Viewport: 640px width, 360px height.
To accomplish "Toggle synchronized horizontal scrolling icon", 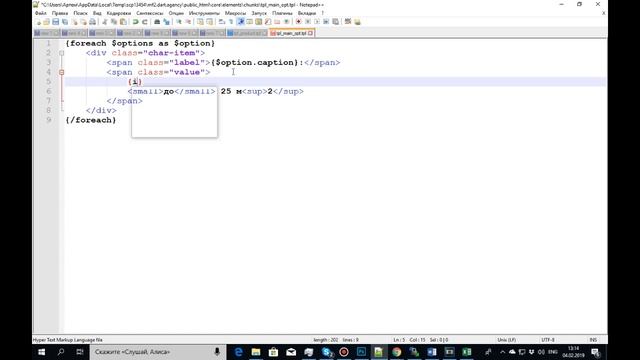I will pos(209,22).
